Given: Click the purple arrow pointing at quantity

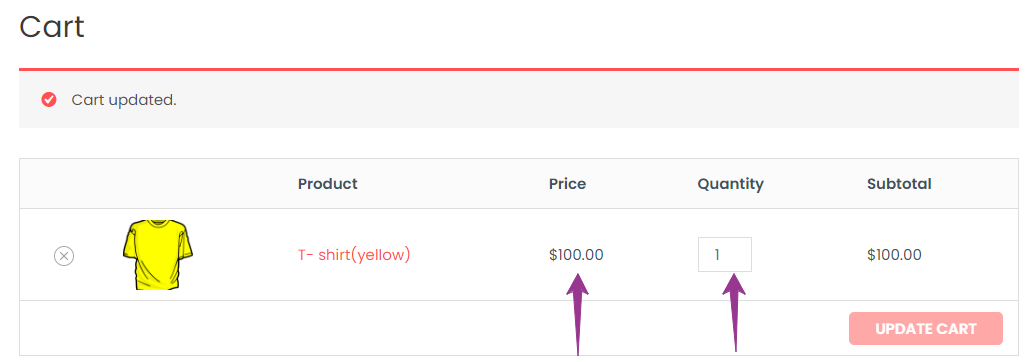Looking at the screenshot, I should 735,312.
